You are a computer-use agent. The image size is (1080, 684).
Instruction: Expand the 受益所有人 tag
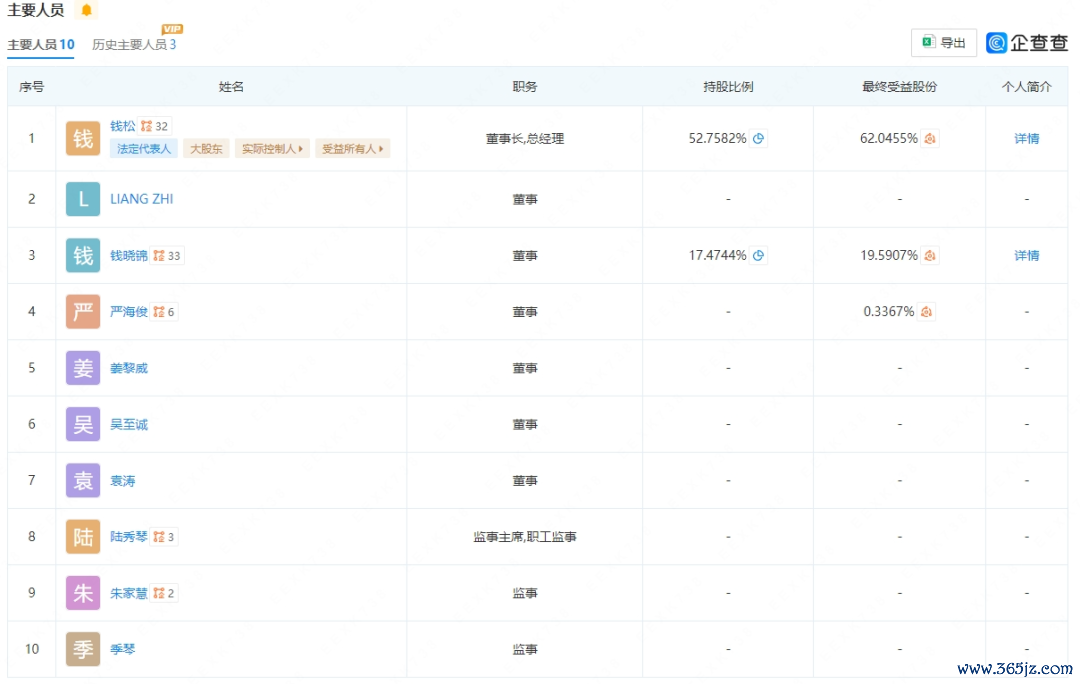pyautogui.click(x=352, y=149)
